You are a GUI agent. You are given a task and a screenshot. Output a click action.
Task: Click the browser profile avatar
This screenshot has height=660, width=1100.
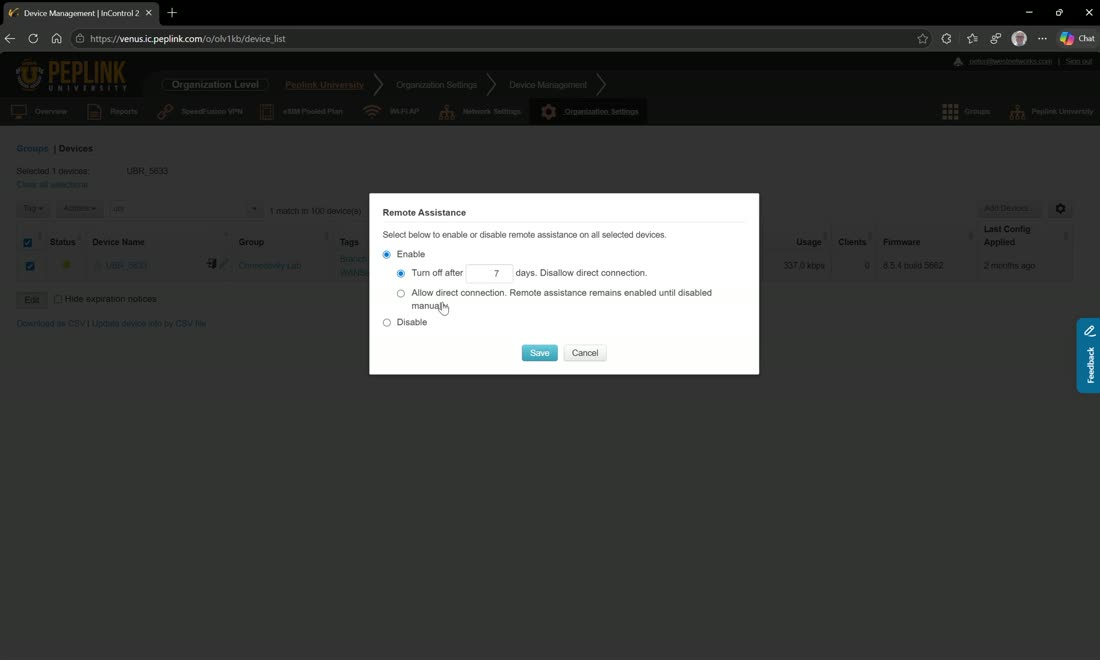coord(1019,39)
